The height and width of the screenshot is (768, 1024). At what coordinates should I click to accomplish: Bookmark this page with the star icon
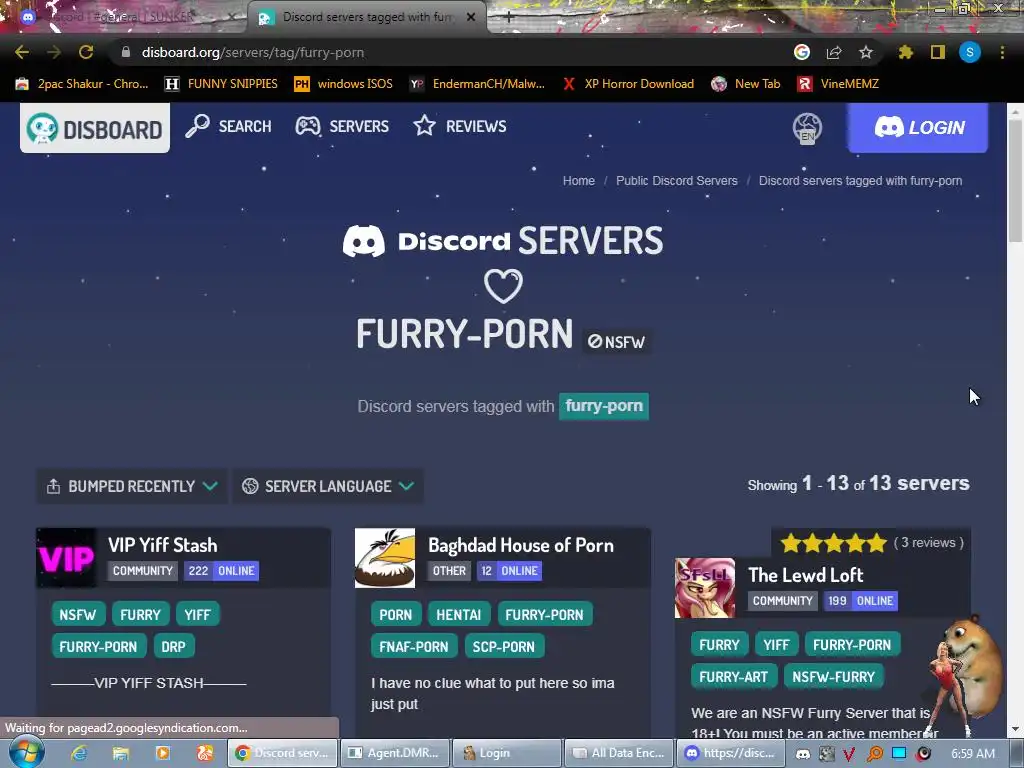pos(866,52)
